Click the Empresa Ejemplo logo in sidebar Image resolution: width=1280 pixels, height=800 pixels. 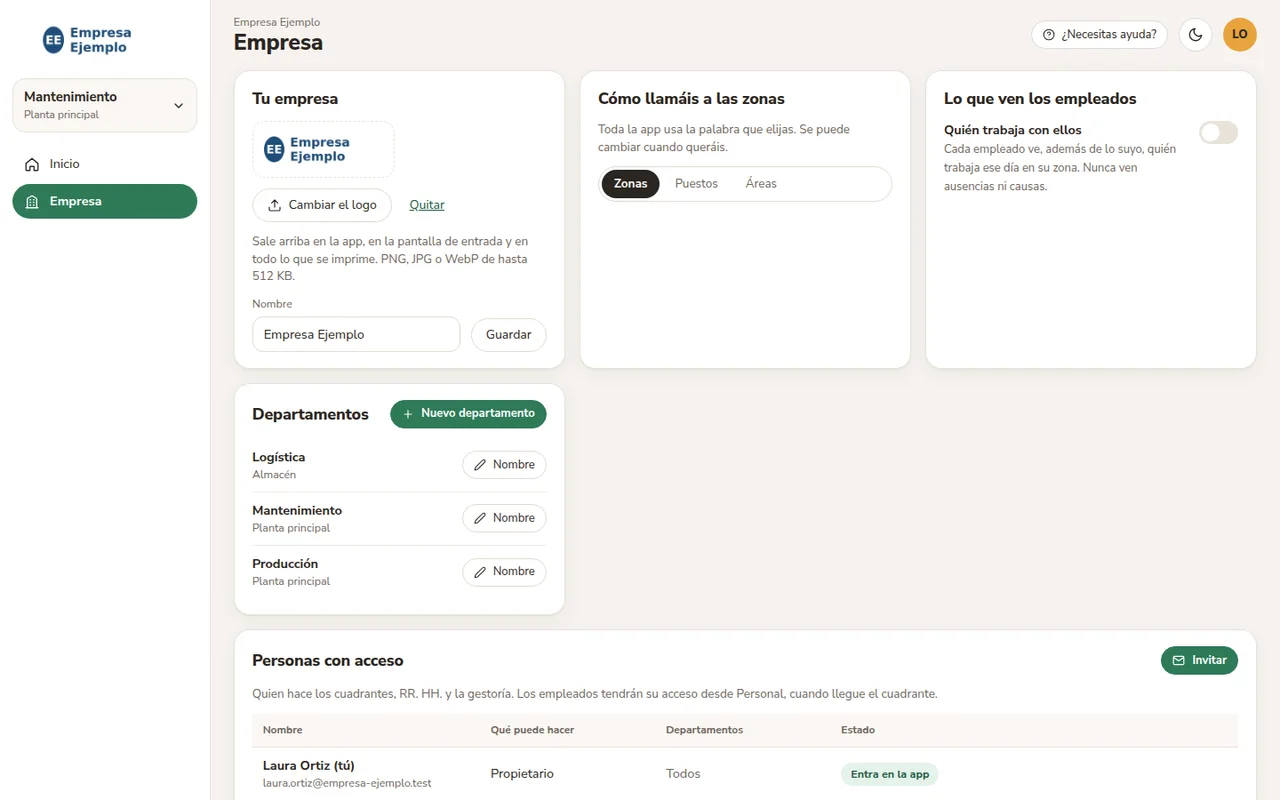coord(87,40)
